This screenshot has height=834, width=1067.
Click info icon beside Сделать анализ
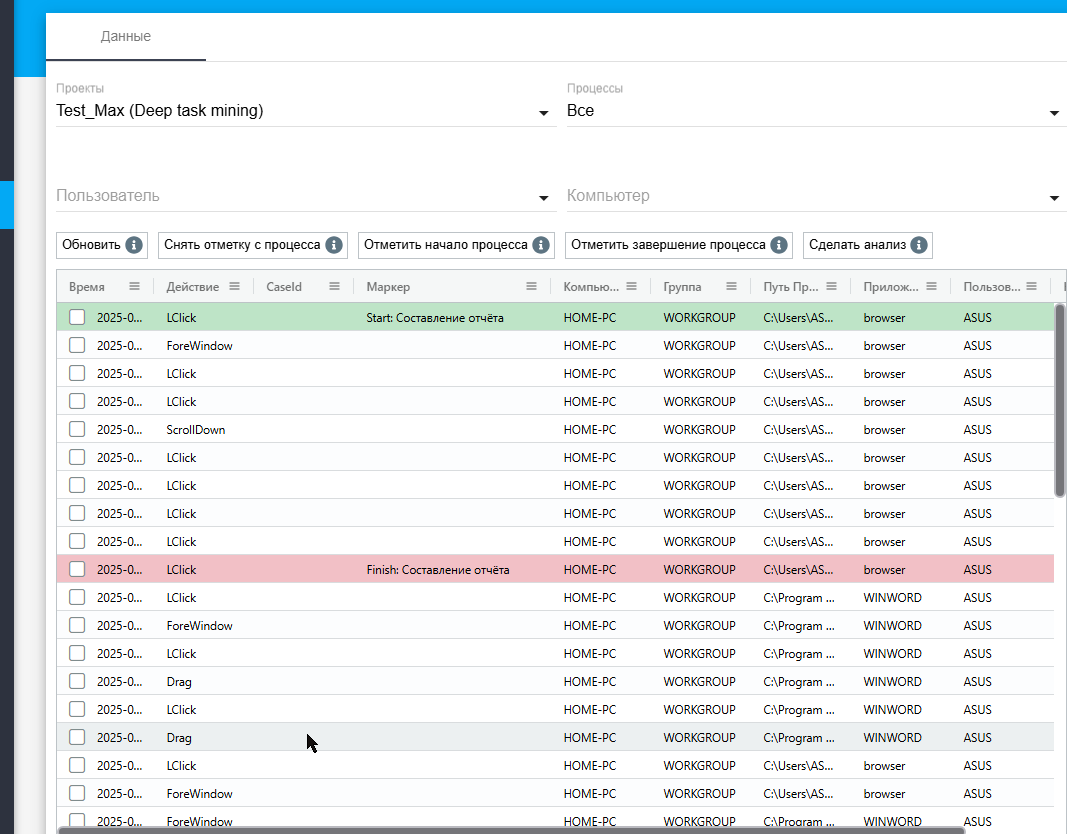(x=919, y=245)
